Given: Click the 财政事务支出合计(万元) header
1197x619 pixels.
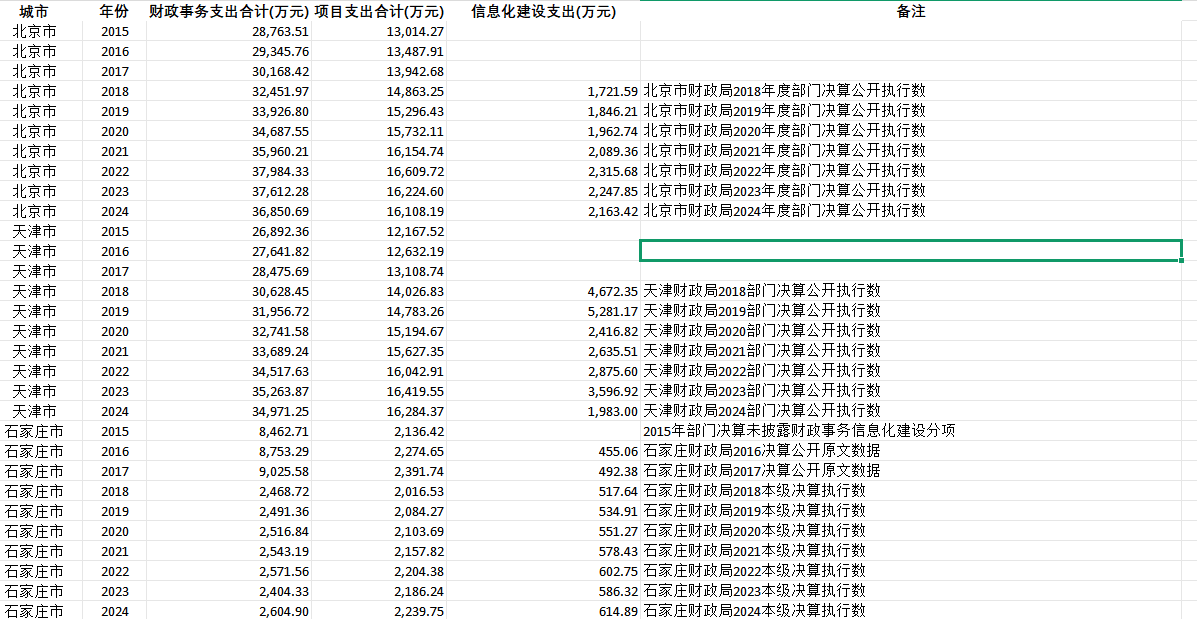Looking at the screenshot, I should pyautogui.click(x=229, y=11).
